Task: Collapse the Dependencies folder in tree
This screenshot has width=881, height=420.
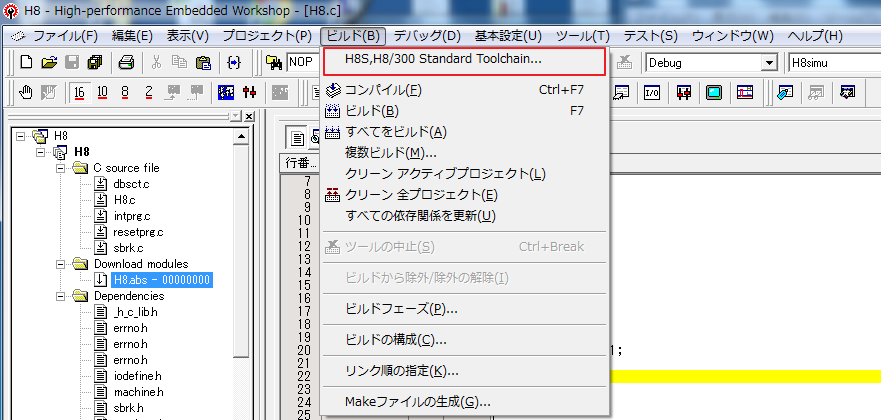Action: (x=62, y=296)
